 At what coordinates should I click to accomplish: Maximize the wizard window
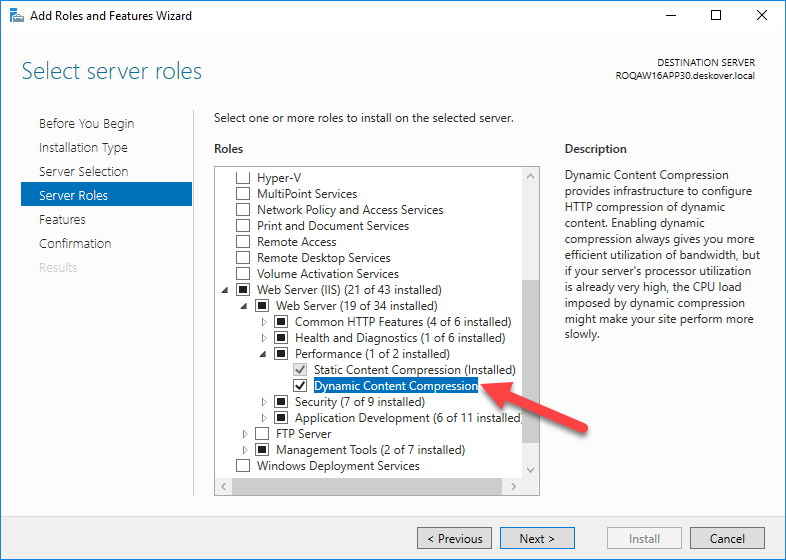[716, 15]
